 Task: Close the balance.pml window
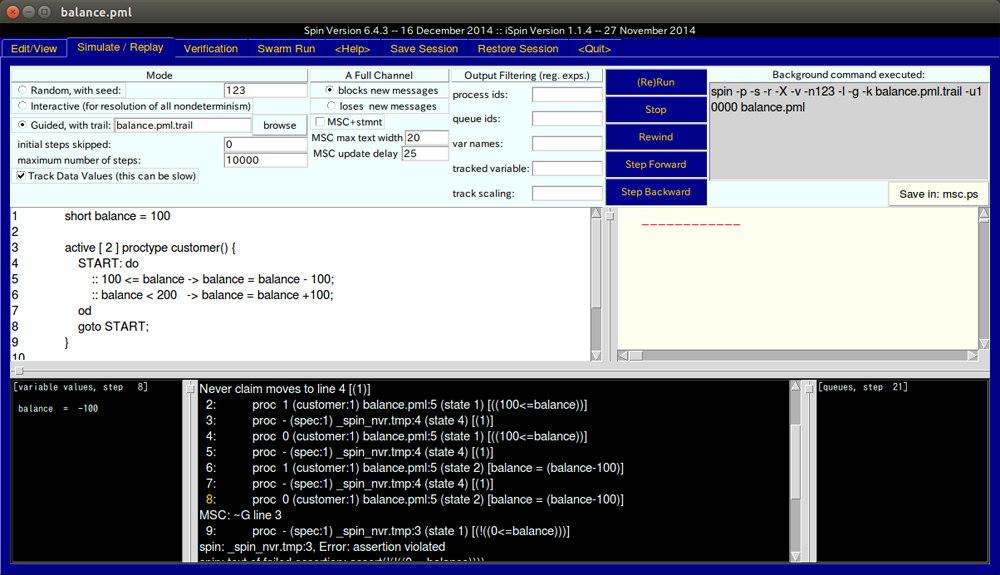tap(13, 11)
